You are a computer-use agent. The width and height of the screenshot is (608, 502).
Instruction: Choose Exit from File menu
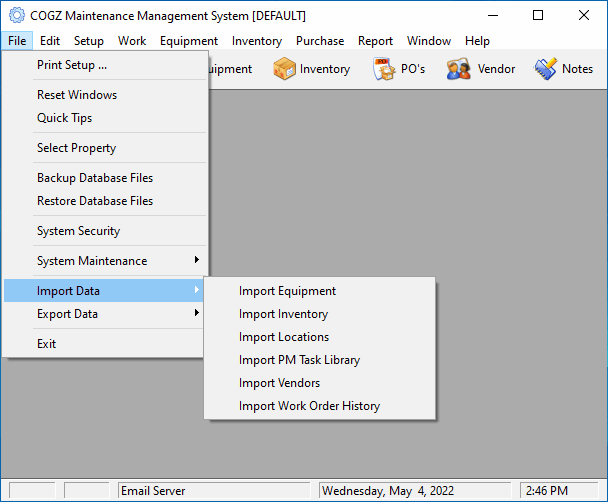(104, 344)
